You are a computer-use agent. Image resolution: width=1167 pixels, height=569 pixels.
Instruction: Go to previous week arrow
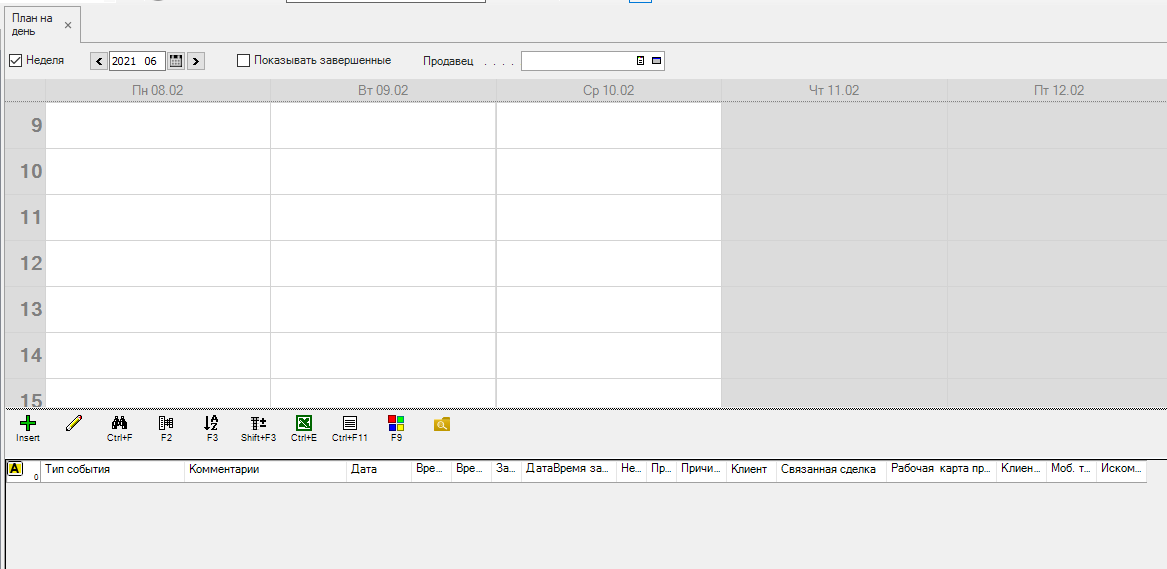(98, 61)
